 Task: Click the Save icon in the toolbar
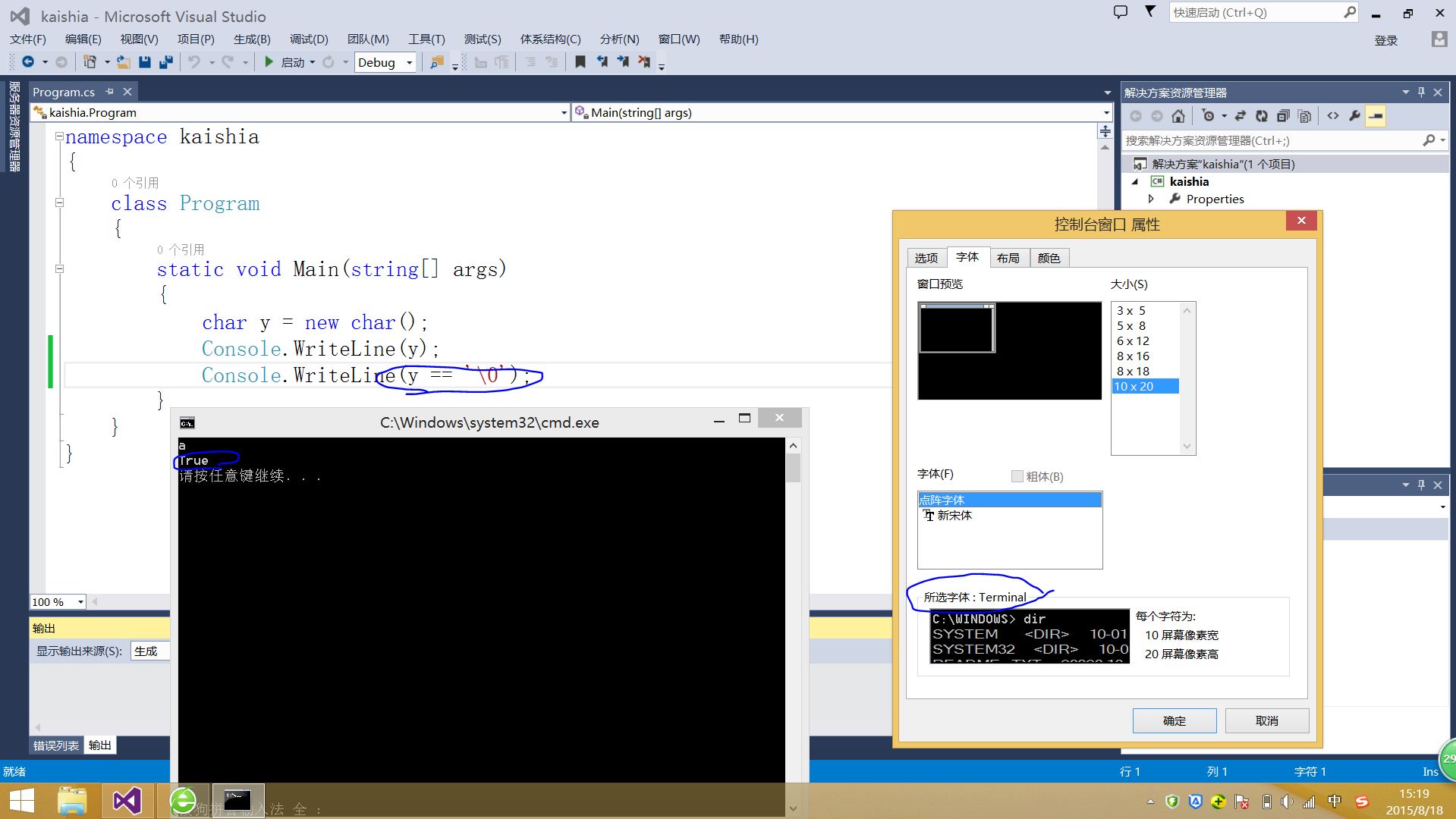coord(145,62)
